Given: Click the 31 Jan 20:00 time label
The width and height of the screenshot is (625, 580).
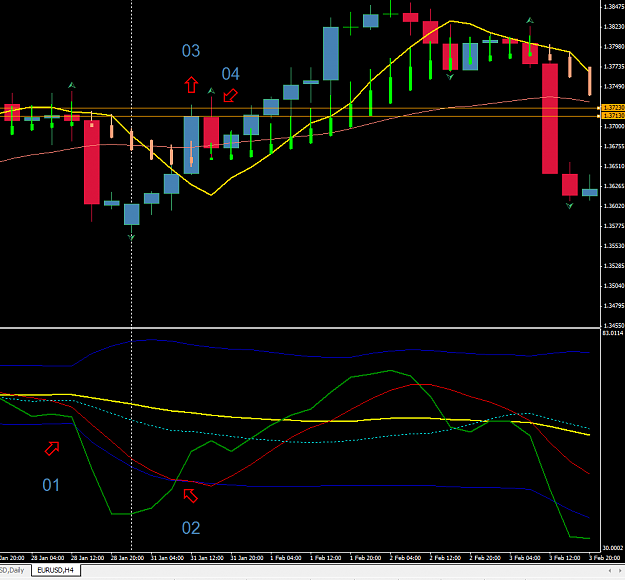Looking at the screenshot, I should [x=247, y=558].
